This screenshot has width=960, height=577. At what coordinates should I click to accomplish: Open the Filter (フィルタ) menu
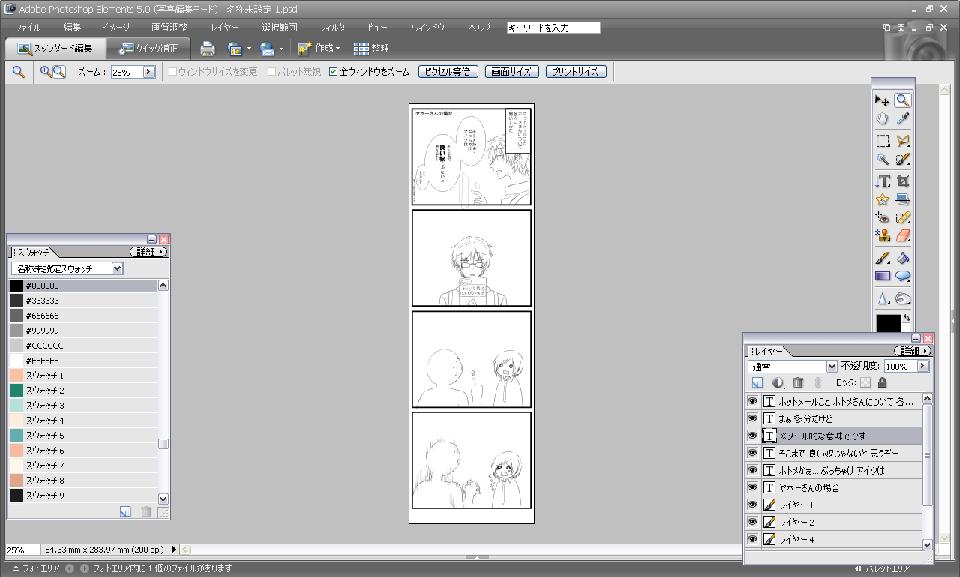tap(333, 27)
